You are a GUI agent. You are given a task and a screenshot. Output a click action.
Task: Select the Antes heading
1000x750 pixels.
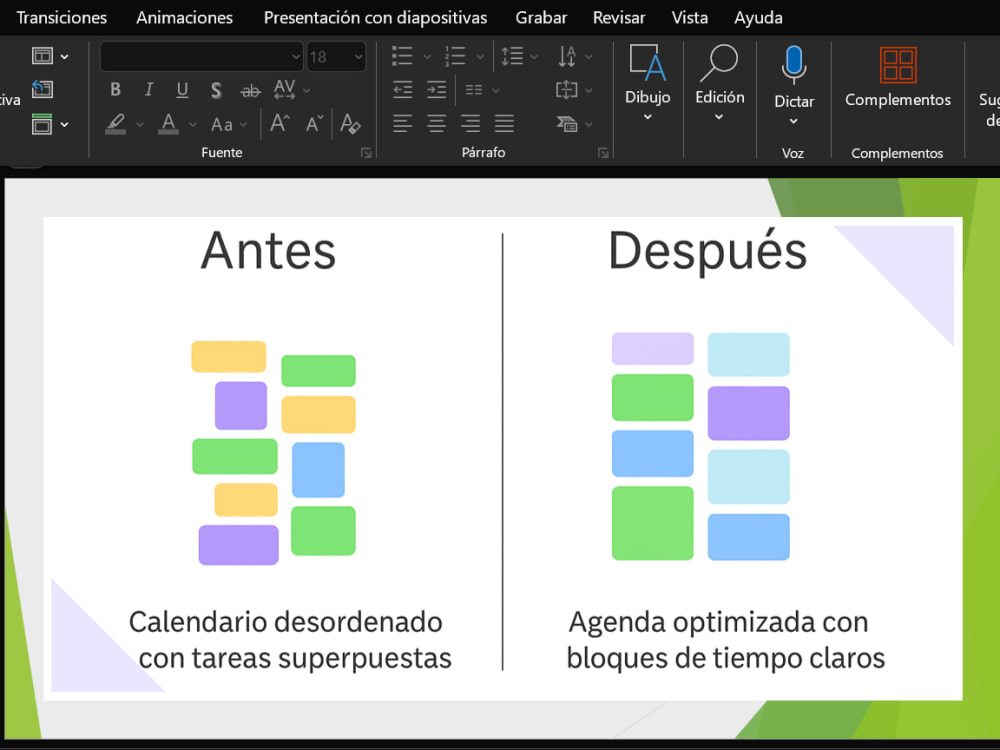pyautogui.click(x=268, y=251)
